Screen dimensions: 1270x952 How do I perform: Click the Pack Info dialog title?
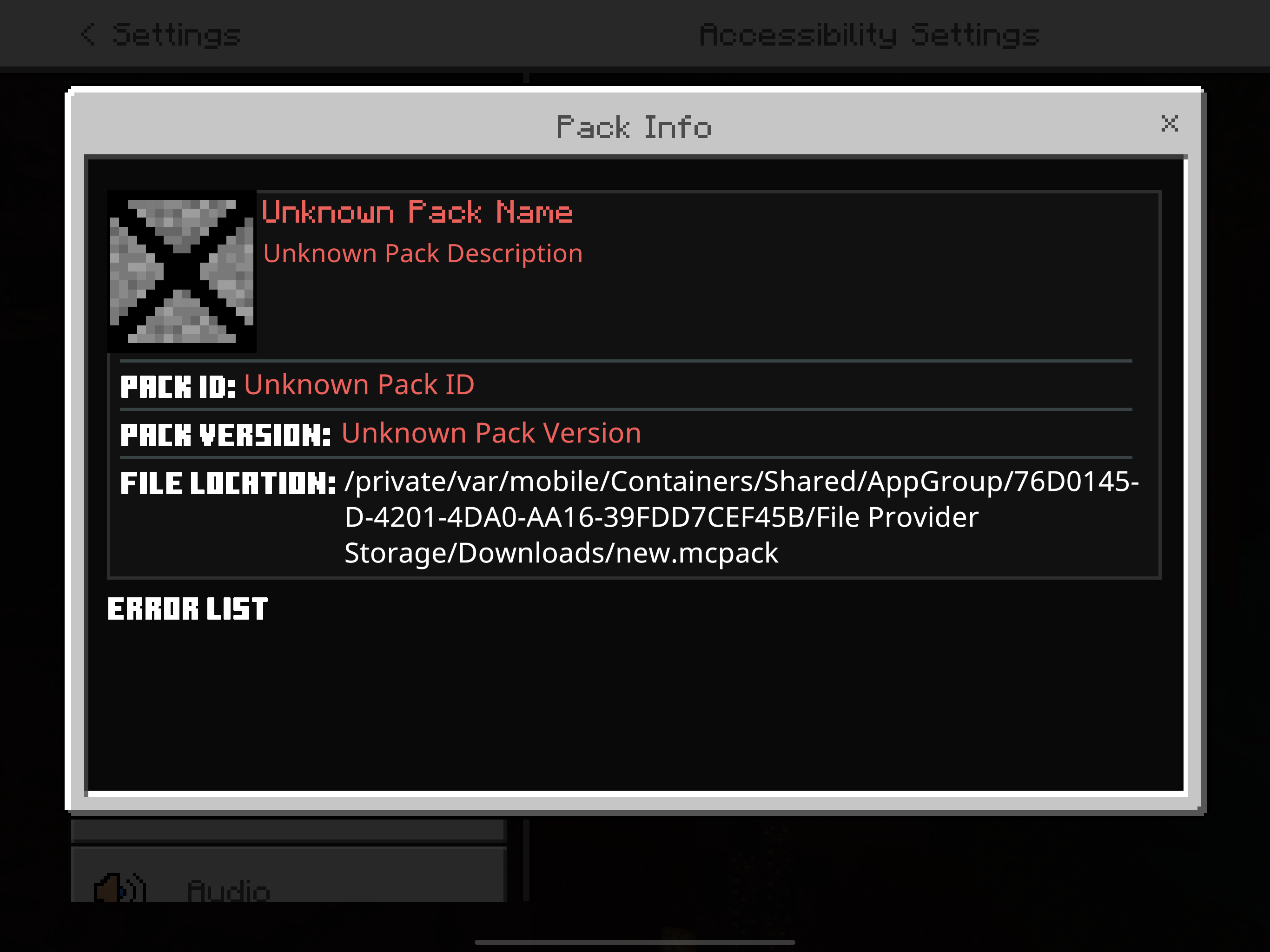pos(634,127)
